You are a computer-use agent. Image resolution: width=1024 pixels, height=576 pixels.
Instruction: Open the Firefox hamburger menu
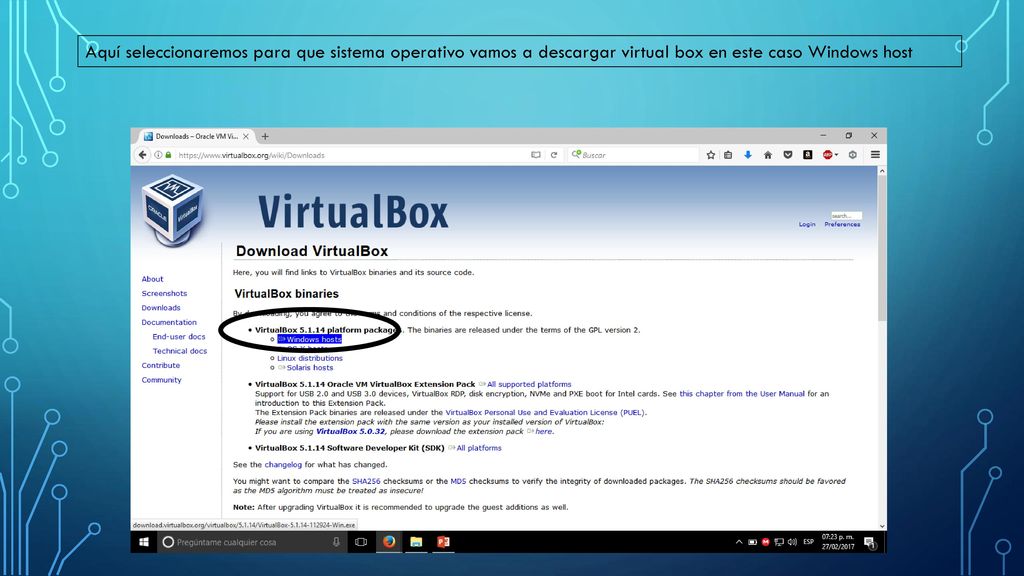click(875, 155)
